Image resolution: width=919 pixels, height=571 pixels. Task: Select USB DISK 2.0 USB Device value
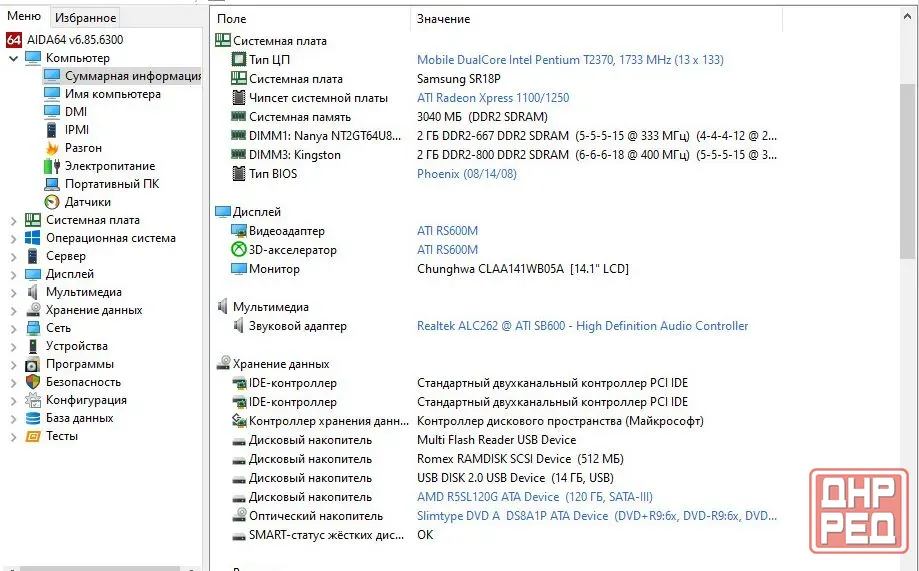click(516, 478)
